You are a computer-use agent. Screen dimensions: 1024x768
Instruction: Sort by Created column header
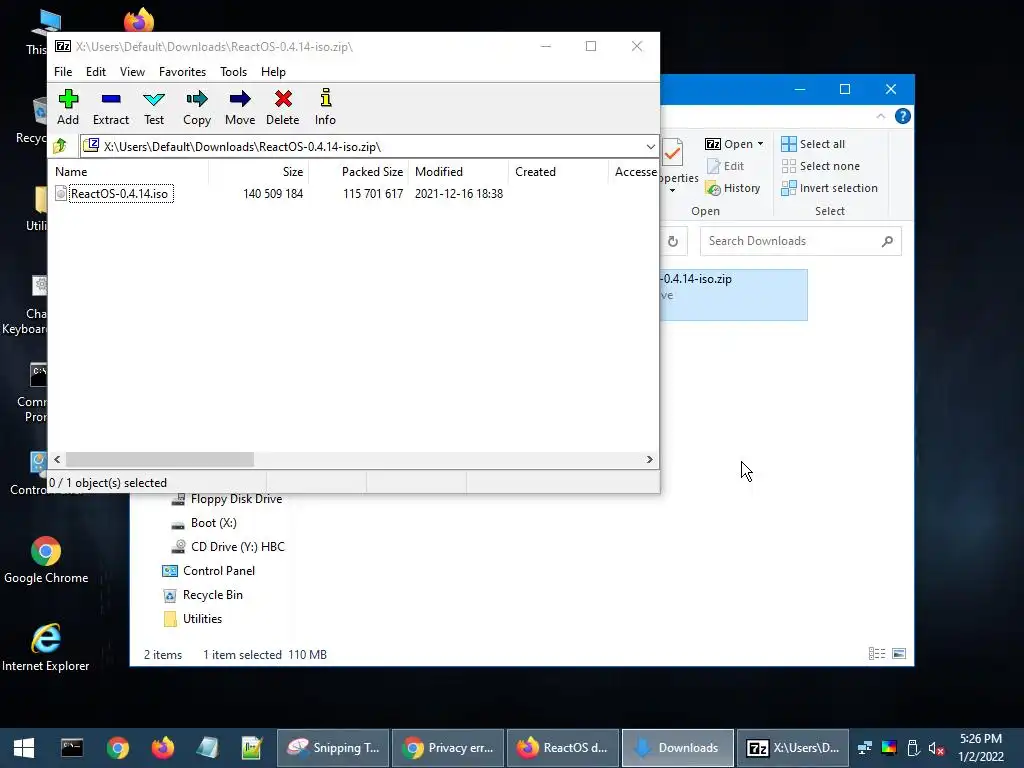(558, 172)
